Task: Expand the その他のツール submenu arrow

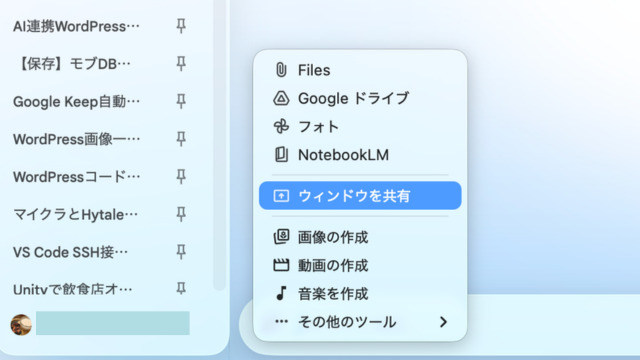Action: (x=443, y=322)
